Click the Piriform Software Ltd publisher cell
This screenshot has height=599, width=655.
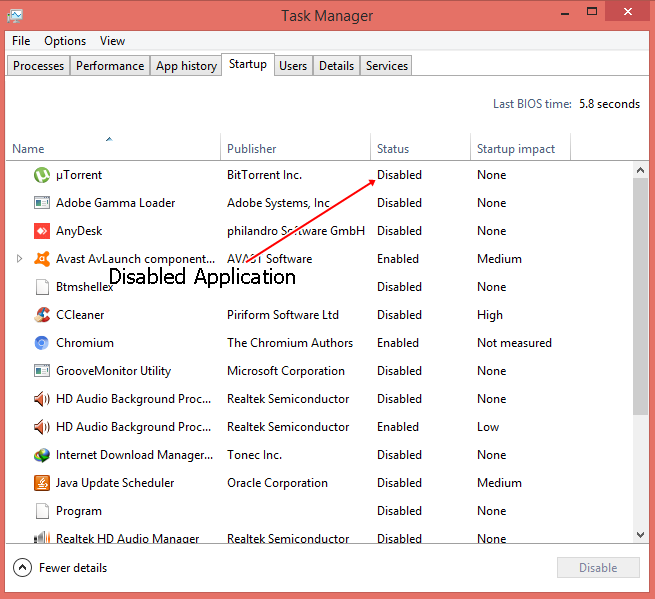tap(283, 315)
